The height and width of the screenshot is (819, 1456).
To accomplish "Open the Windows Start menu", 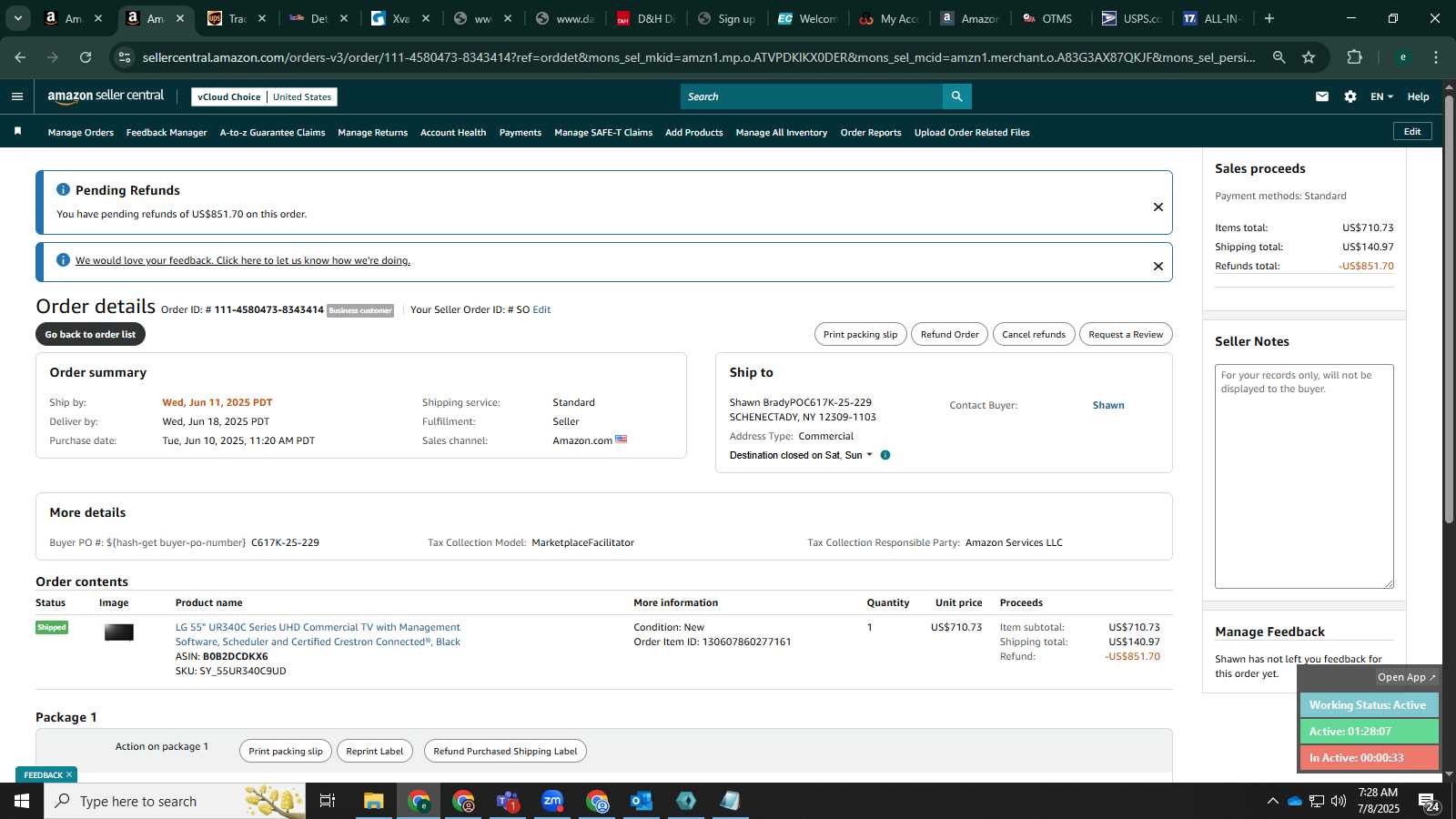I will tap(22, 801).
